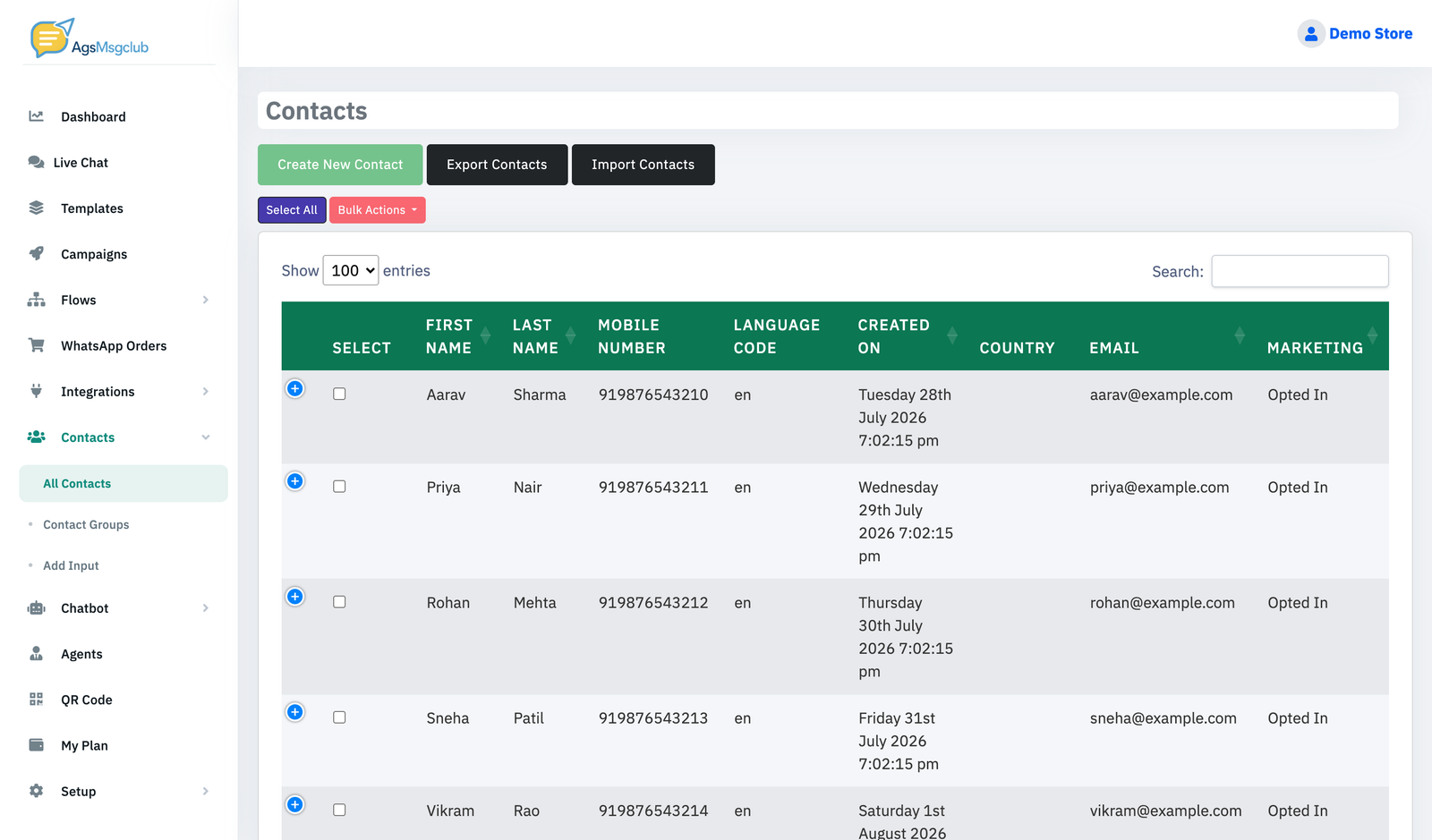The image size is (1432, 840).
Task: Click the Mobile Number column header
Action: [632, 336]
